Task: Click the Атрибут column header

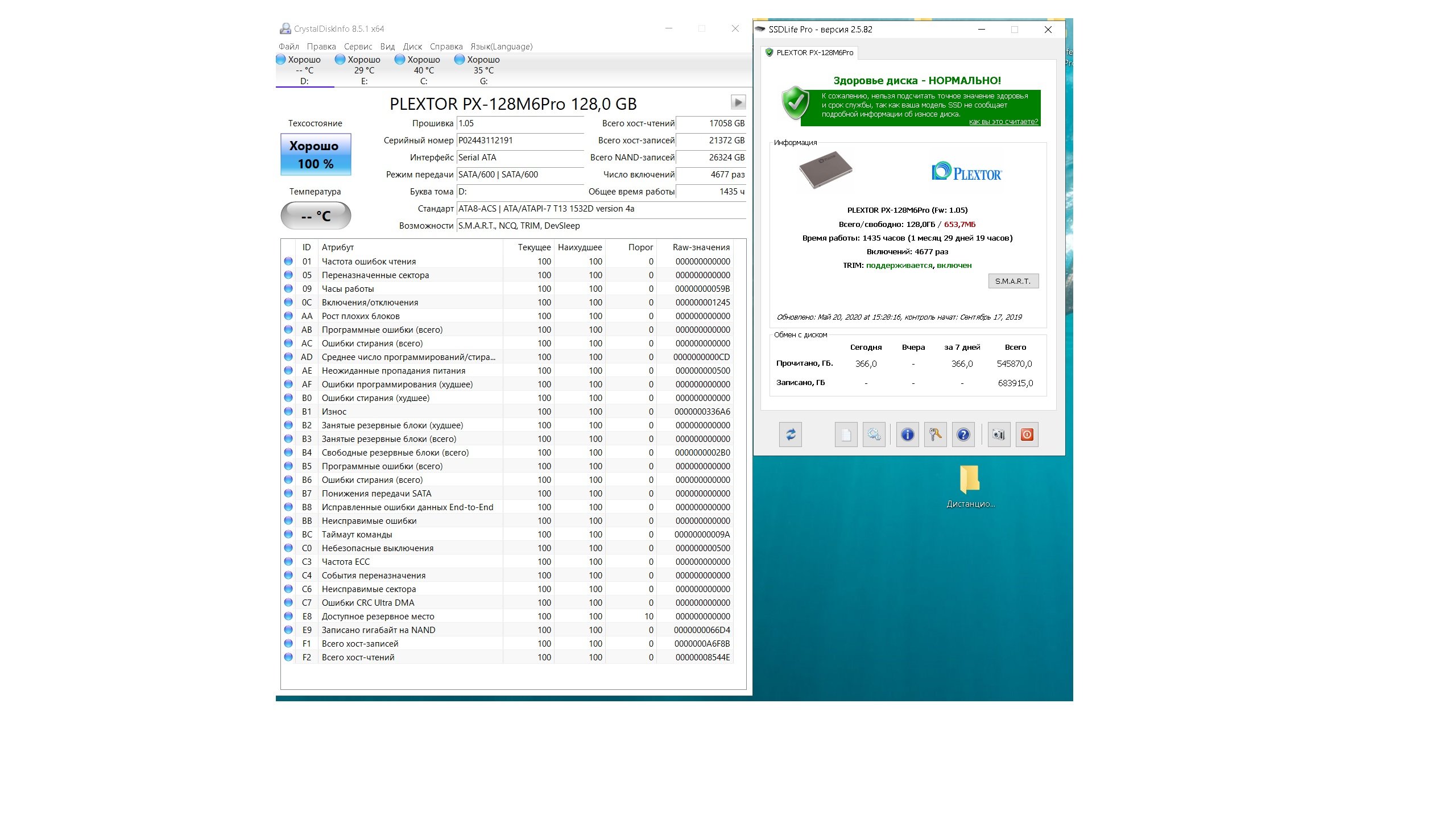Action: tap(410, 247)
